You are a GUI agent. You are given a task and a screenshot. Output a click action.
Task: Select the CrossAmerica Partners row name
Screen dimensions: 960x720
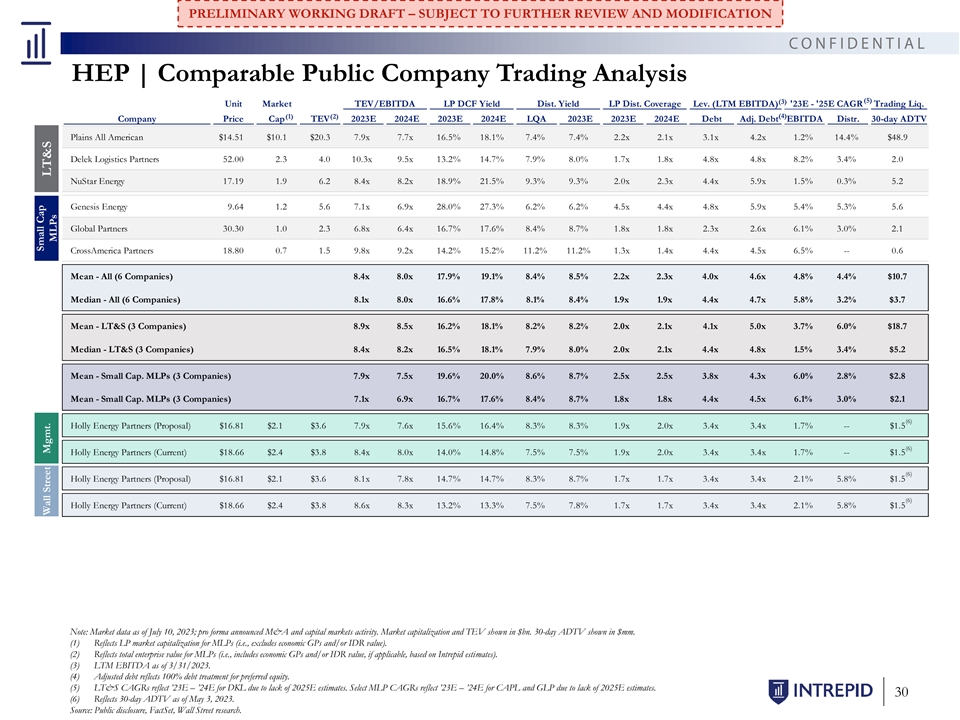pos(112,250)
